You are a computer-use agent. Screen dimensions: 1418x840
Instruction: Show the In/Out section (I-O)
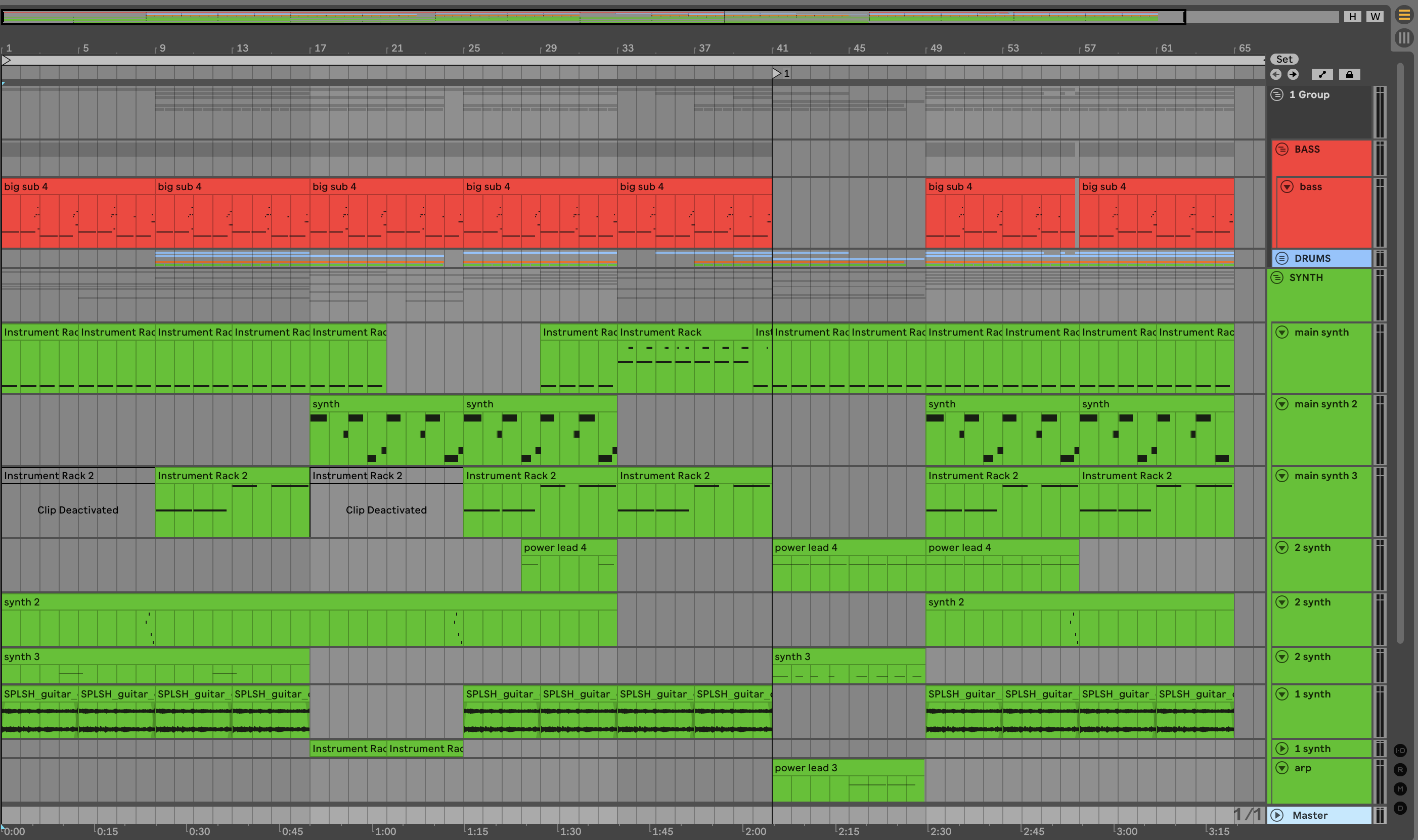(x=1400, y=751)
